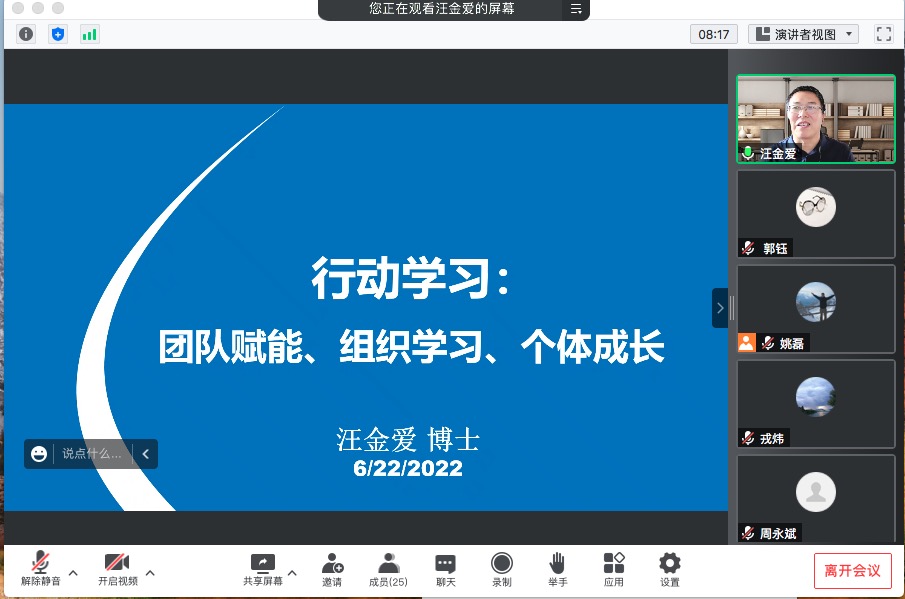Viewport: 905px width, 599px height.
Task: Click 郭钰 glasses avatar image
Action: click(x=816, y=207)
